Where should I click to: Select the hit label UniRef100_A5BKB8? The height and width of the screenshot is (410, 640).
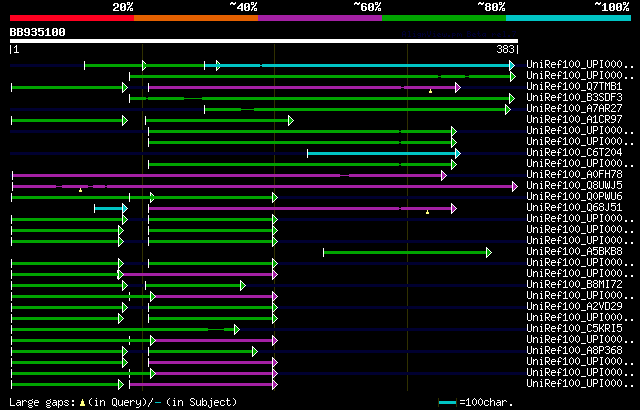pos(574,252)
